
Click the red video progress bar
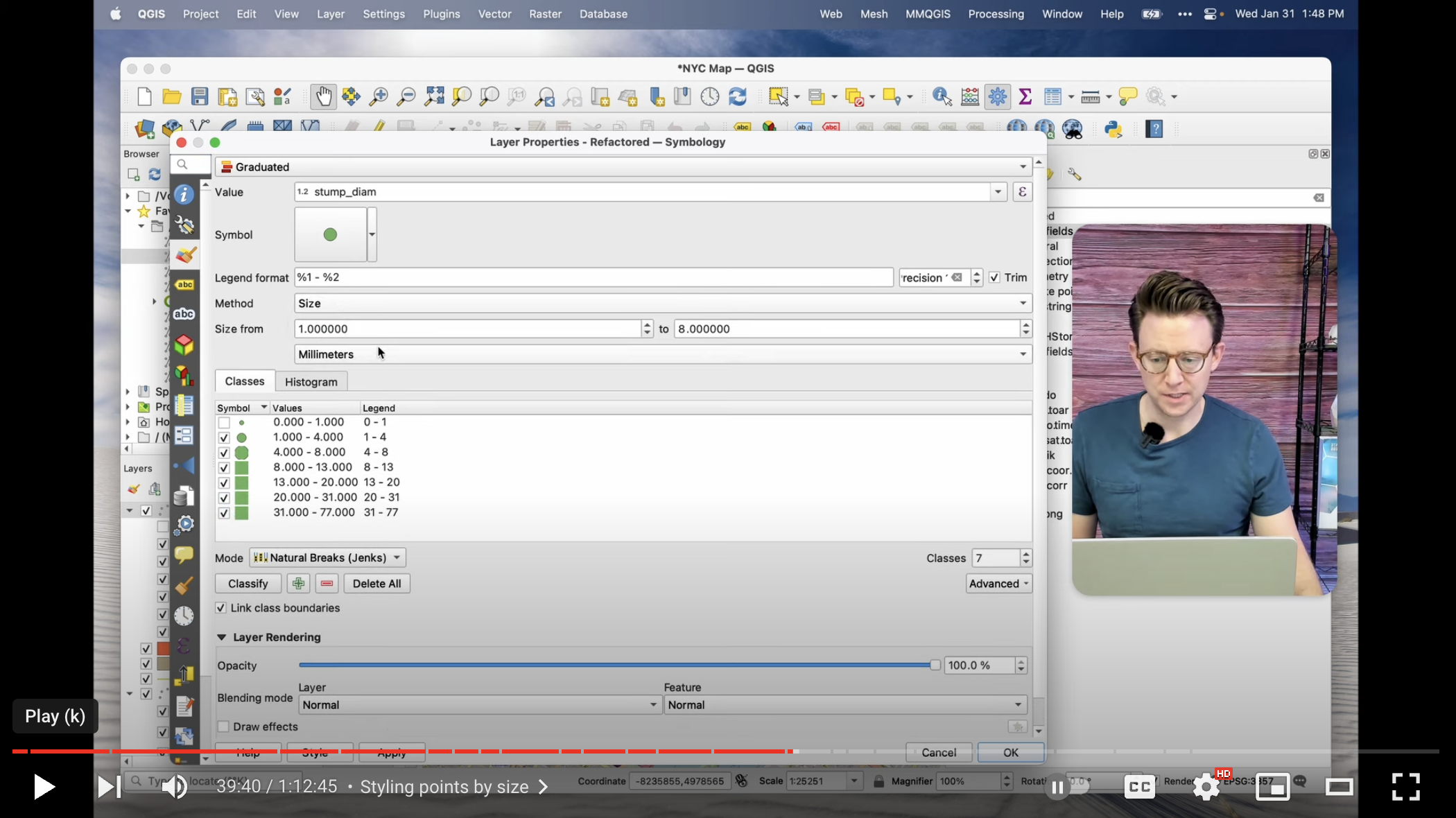point(402,751)
